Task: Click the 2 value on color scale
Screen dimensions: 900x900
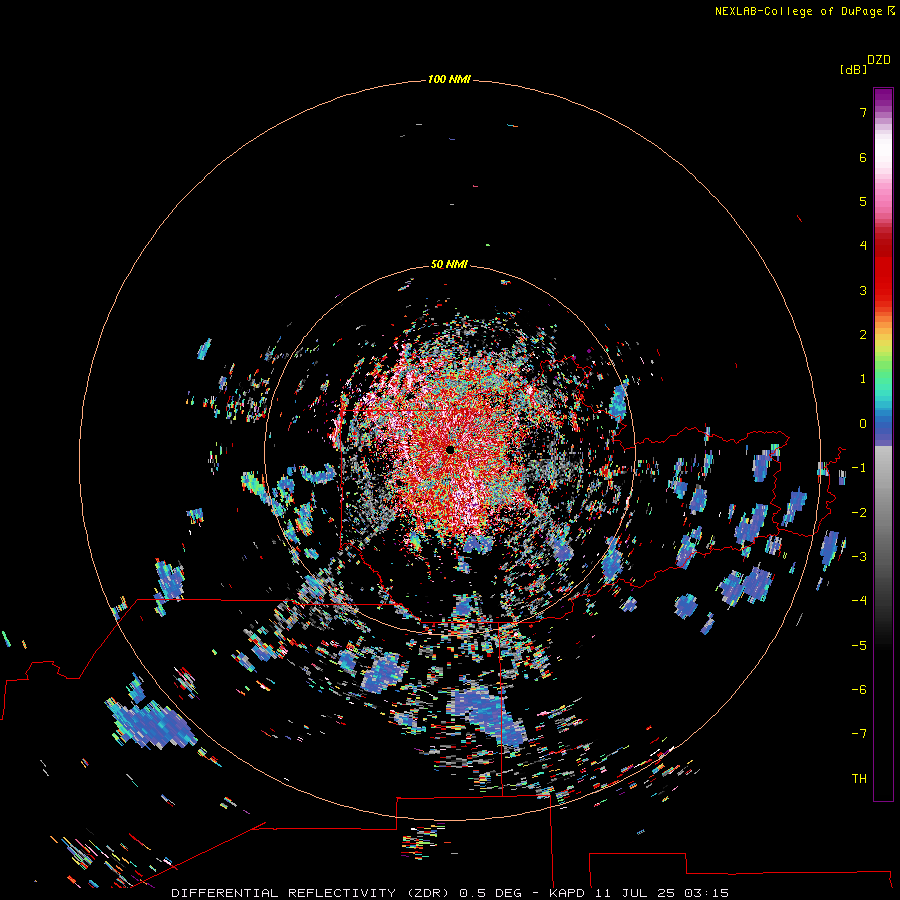Action: (863, 335)
